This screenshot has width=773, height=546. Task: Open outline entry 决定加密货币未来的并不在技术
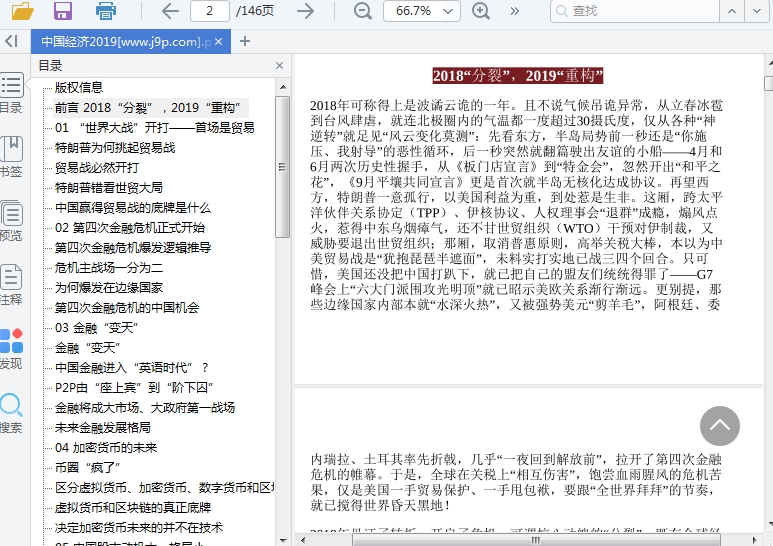[139, 528]
